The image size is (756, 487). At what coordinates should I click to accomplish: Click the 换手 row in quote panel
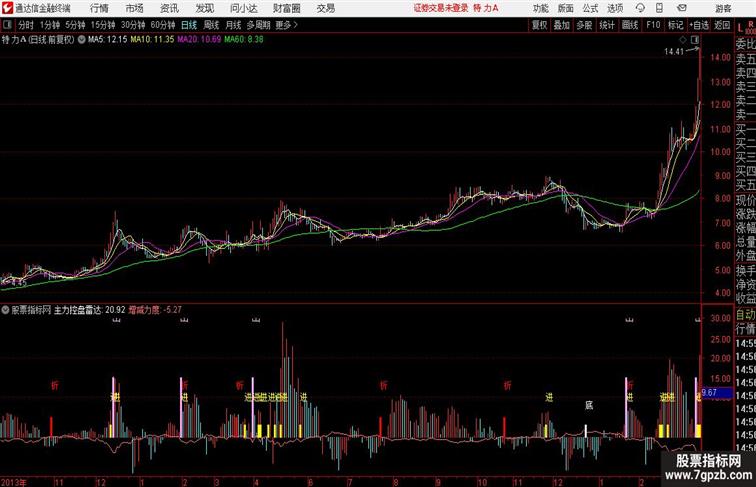(745, 271)
